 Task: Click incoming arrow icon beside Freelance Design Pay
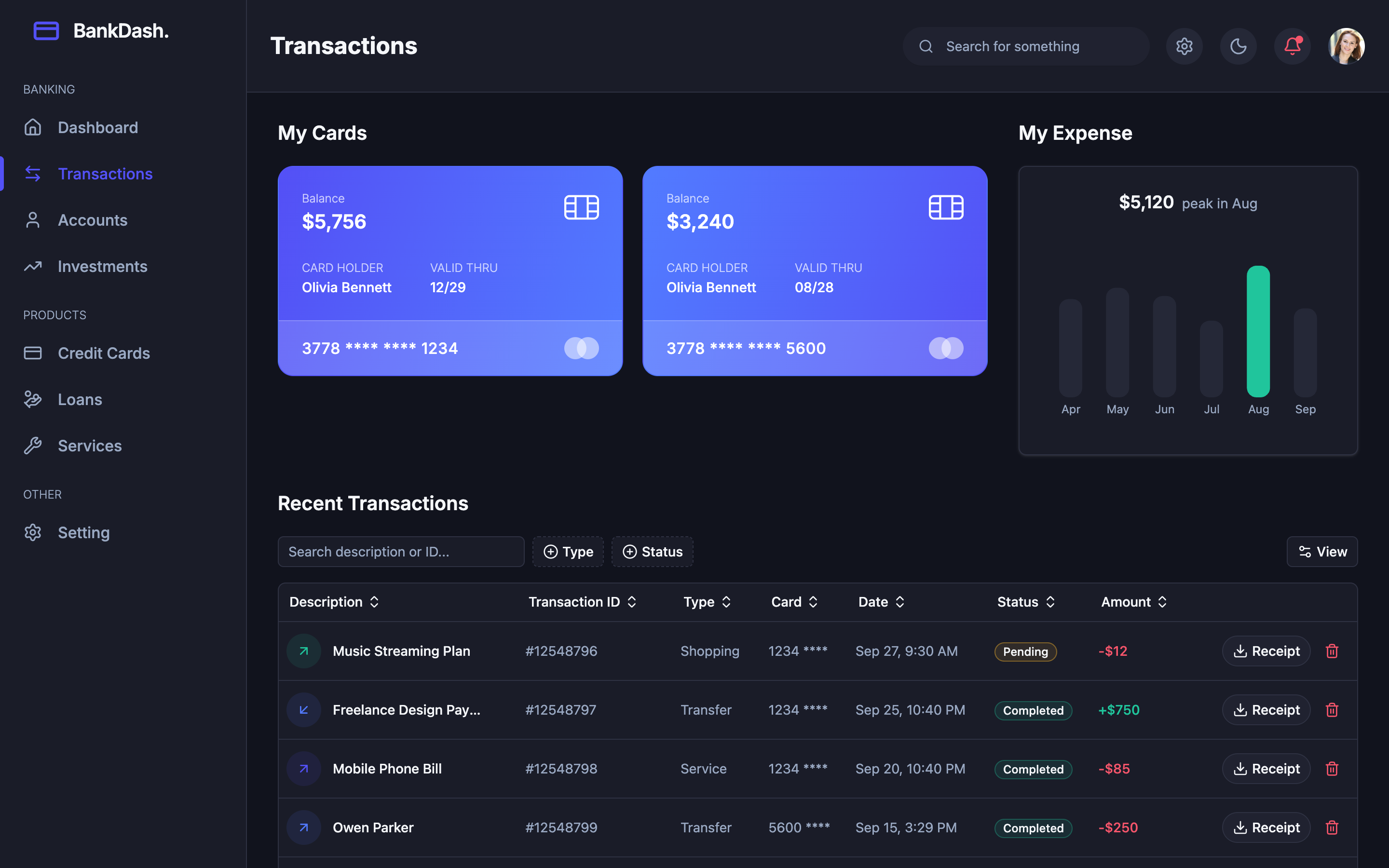point(304,710)
